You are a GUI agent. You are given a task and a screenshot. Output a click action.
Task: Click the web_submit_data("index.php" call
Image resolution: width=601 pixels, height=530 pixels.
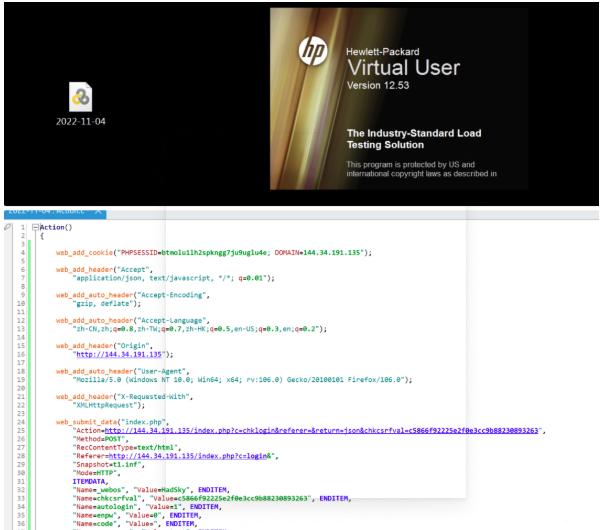[x=112, y=422]
